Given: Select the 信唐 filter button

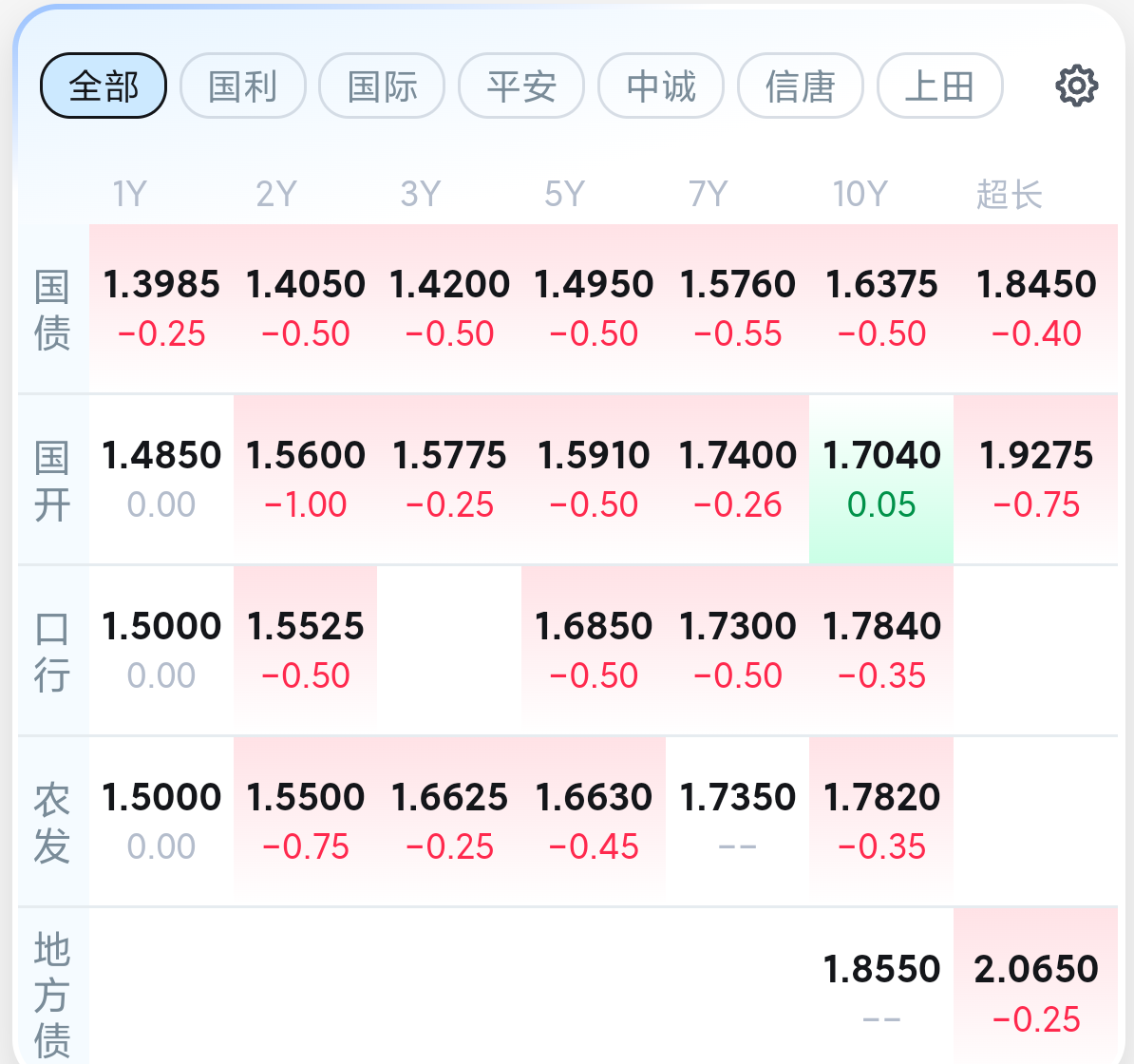Looking at the screenshot, I should coord(801,86).
